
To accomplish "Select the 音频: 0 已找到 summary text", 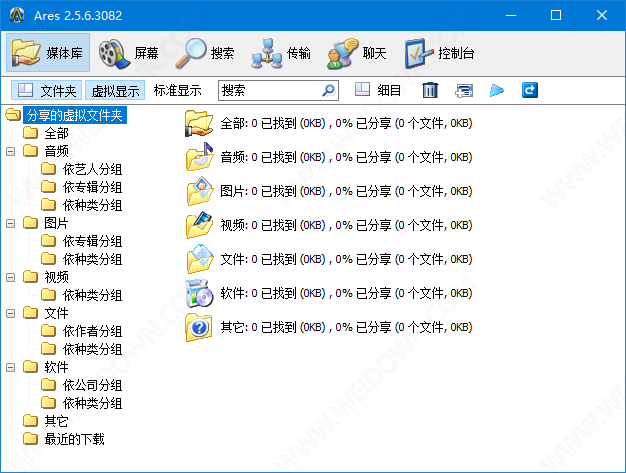I will (x=346, y=157).
